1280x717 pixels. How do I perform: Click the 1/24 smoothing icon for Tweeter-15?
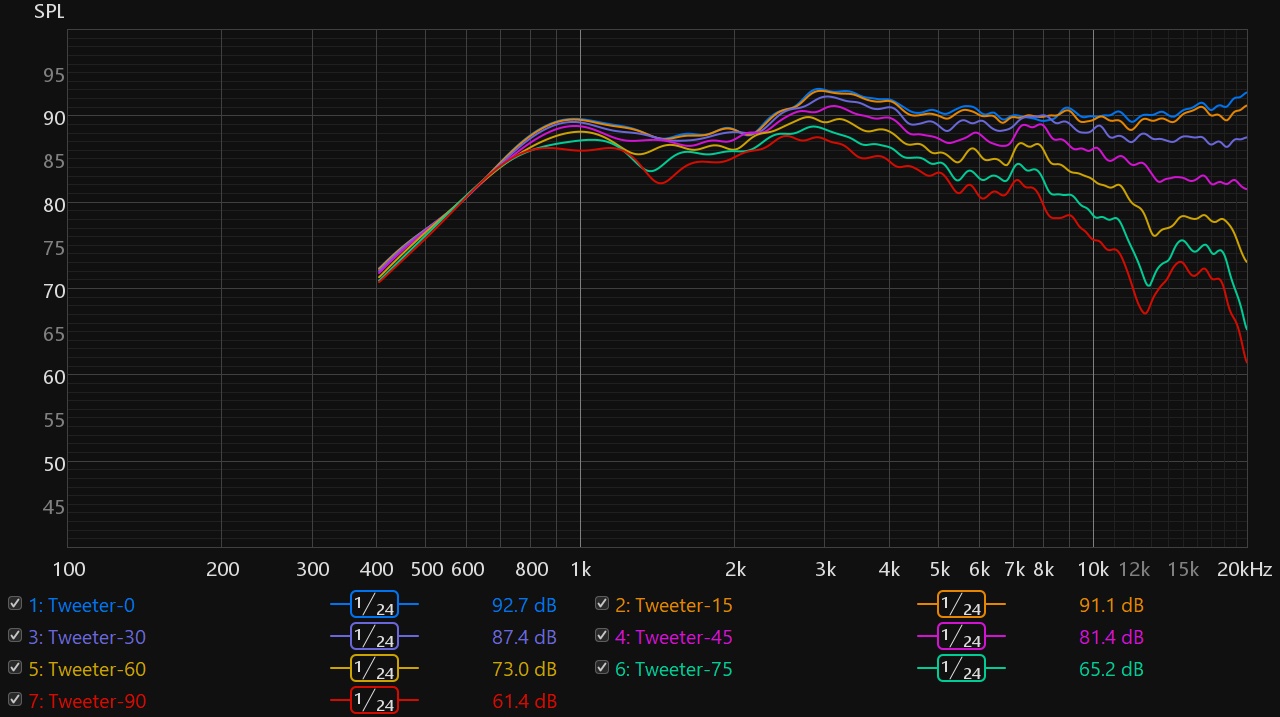tap(961, 605)
